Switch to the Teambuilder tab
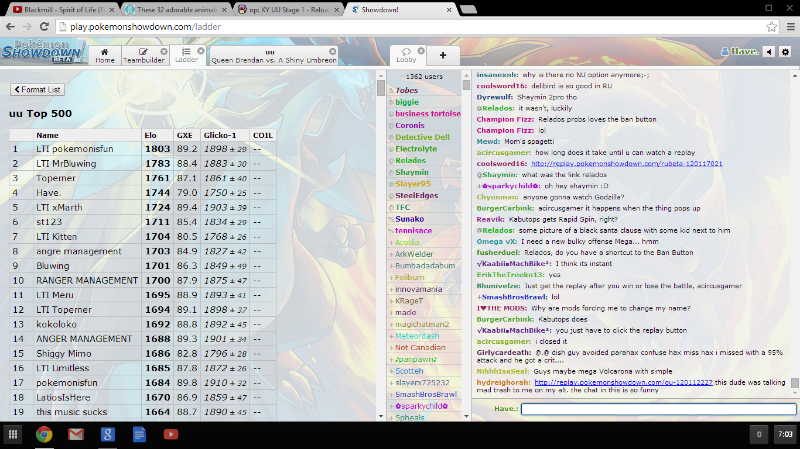This screenshot has width=800, height=449. 144,55
